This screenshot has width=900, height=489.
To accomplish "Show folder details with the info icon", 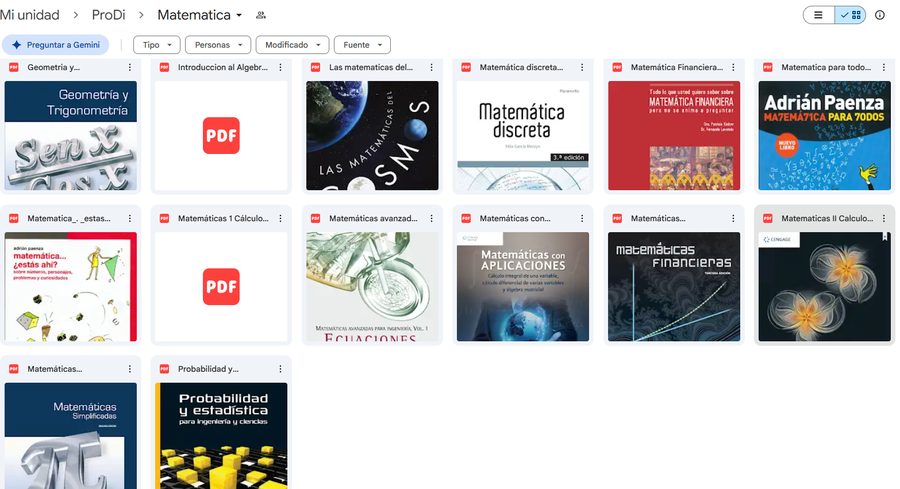I will [x=879, y=15].
